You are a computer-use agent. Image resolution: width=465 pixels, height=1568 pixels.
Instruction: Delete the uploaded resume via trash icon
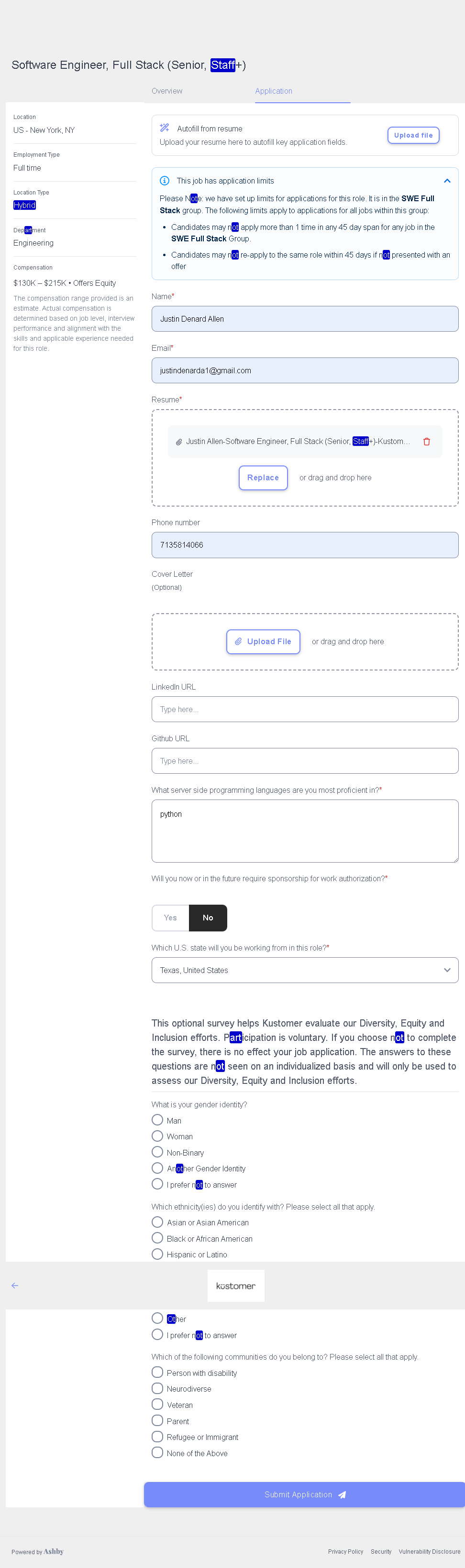[x=427, y=441]
